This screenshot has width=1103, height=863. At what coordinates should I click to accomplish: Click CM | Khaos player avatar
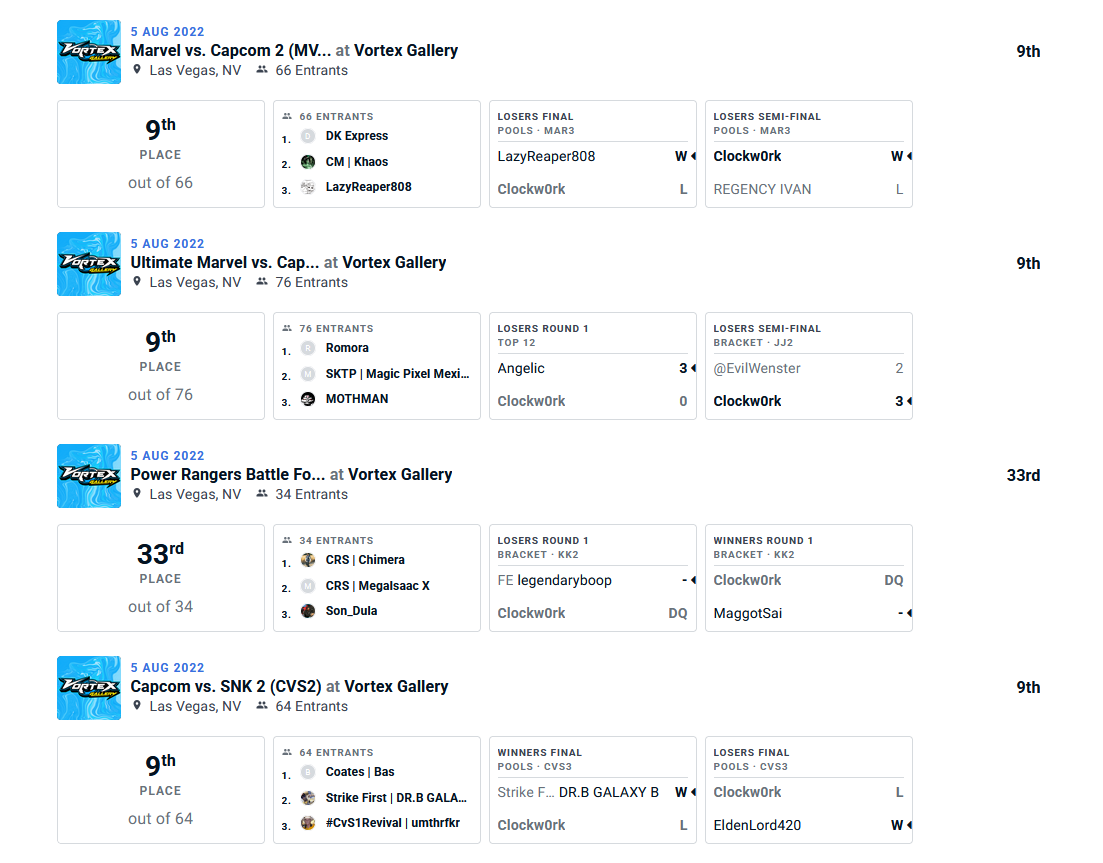point(308,162)
